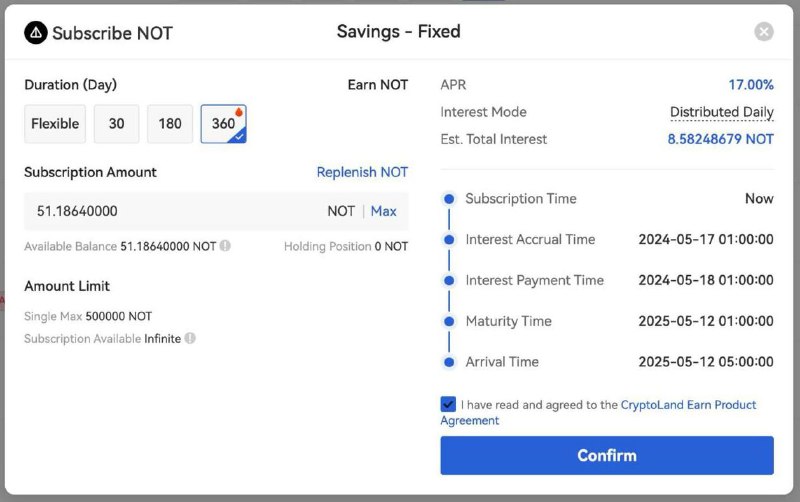Click the Earn NOT label
Image resolution: width=800 pixels, height=502 pixels.
[x=378, y=85]
